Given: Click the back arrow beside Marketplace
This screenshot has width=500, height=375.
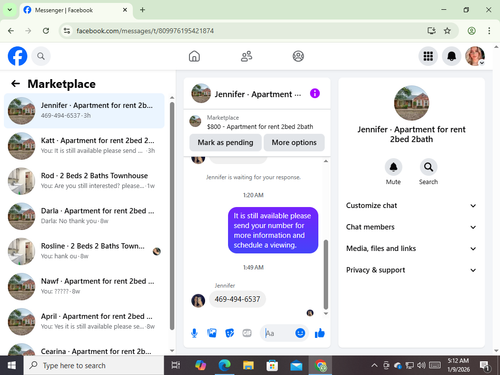Looking at the screenshot, I should tap(15, 84).
